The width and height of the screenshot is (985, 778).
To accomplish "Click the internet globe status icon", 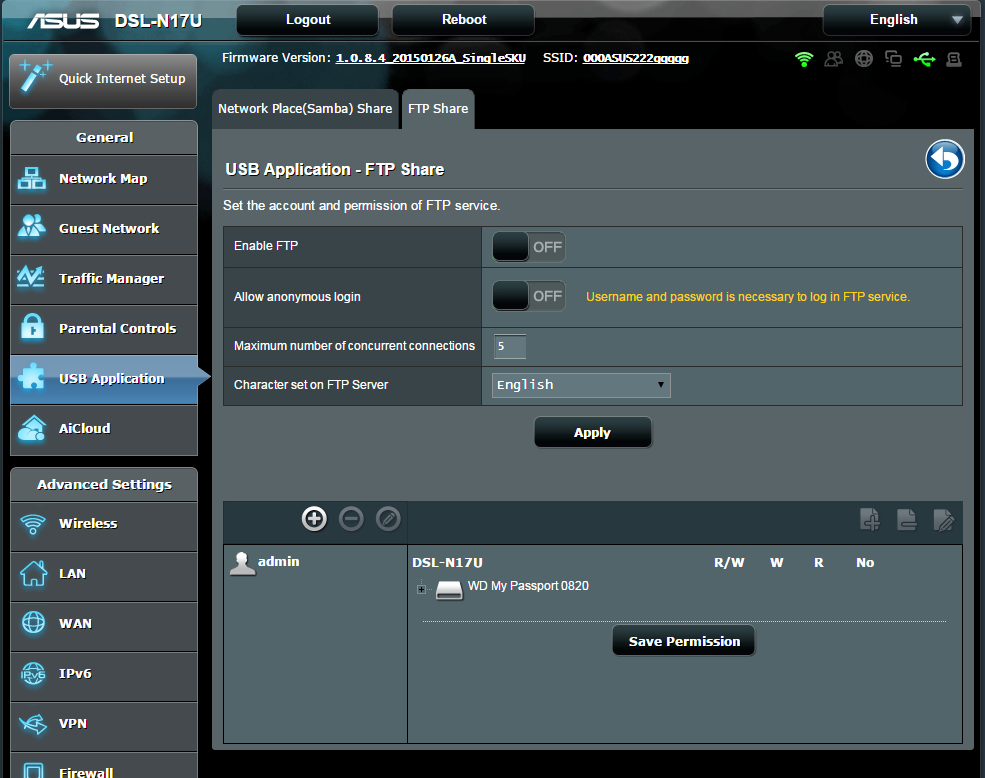I will [864, 59].
